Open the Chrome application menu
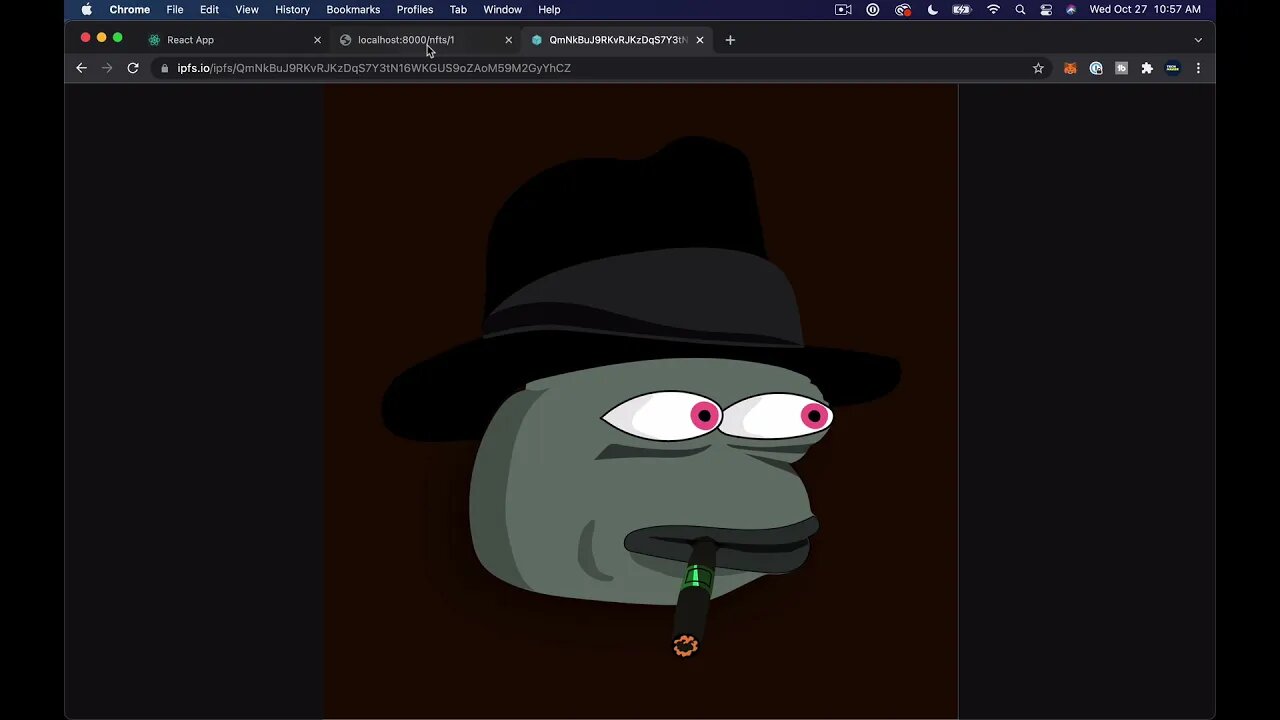This screenshot has width=1280, height=720. (x=129, y=9)
